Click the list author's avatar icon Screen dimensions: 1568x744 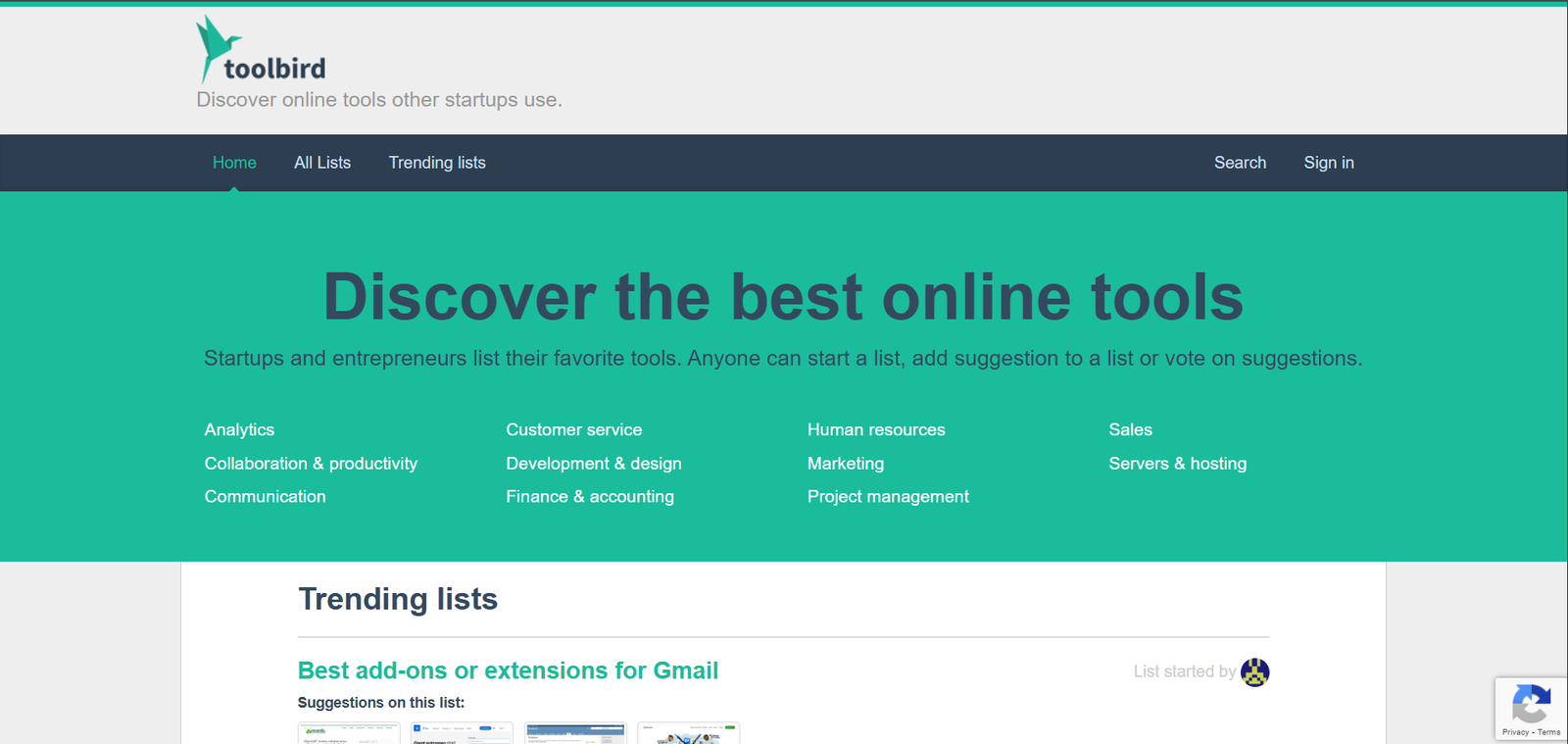point(1254,672)
